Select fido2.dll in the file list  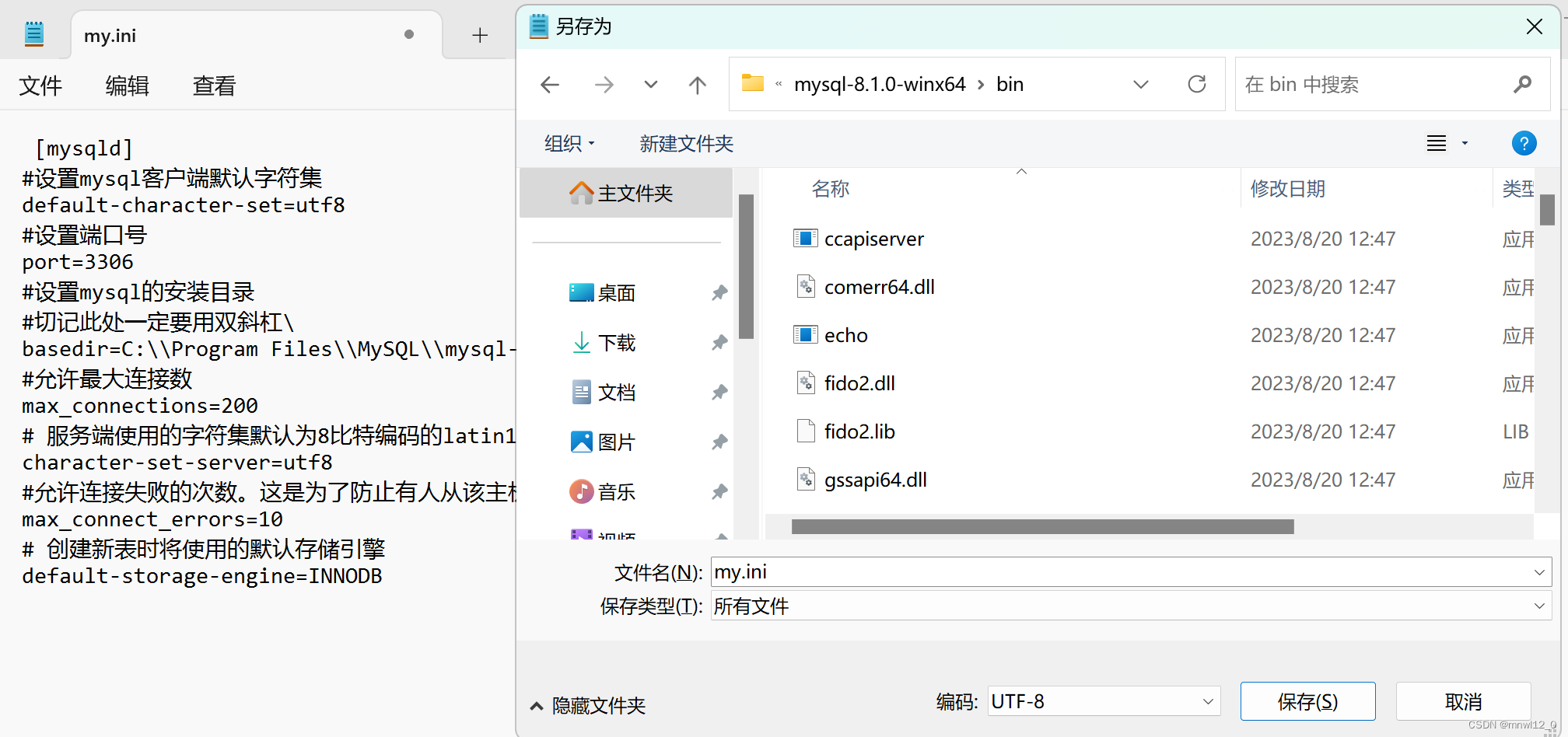[859, 382]
